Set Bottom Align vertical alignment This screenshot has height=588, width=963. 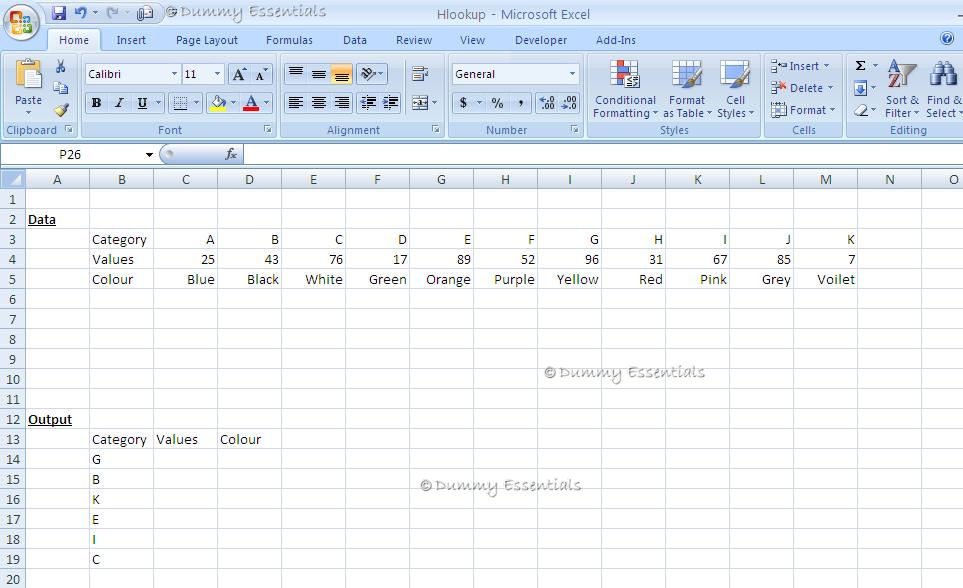(341, 74)
